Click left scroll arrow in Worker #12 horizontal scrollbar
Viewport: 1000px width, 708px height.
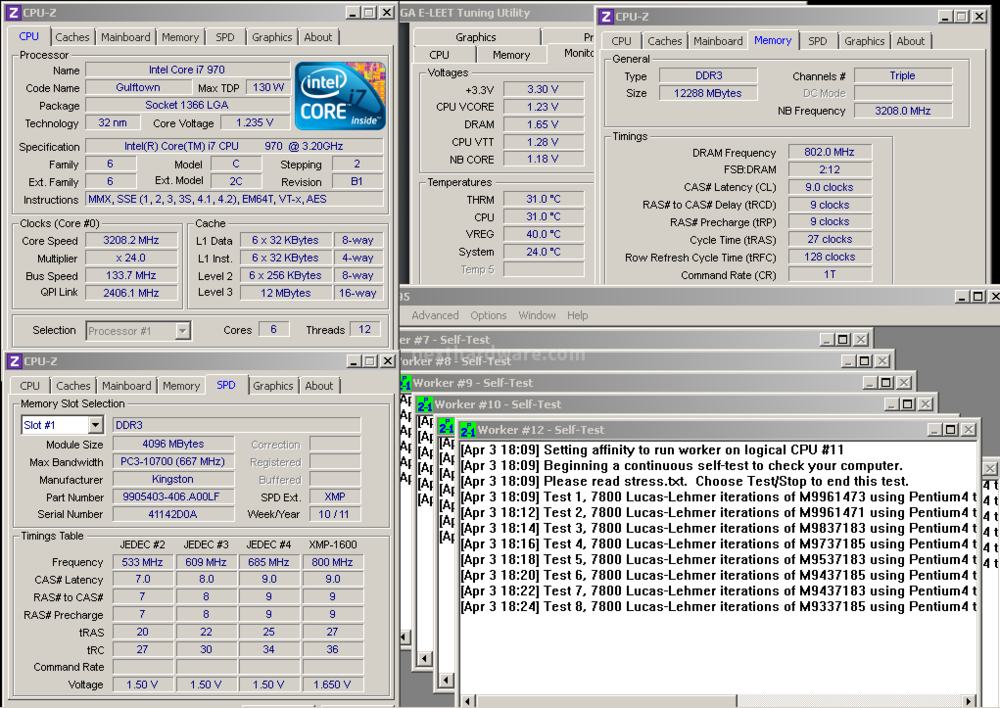click(x=467, y=701)
